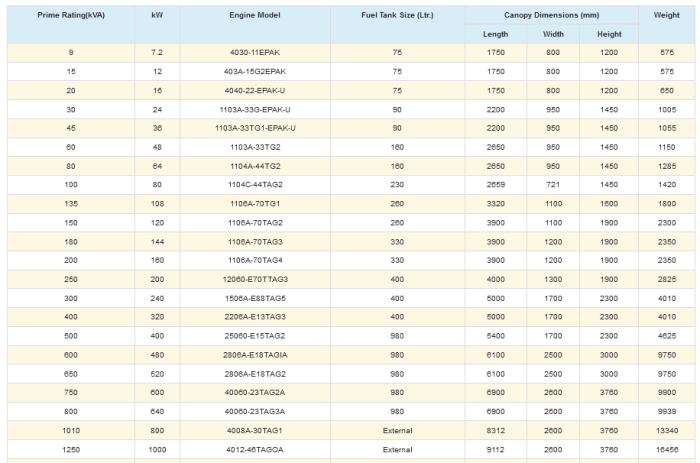Click the Width sub-header
The height and width of the screenshot is (463, 700).
tap(553, 34)
